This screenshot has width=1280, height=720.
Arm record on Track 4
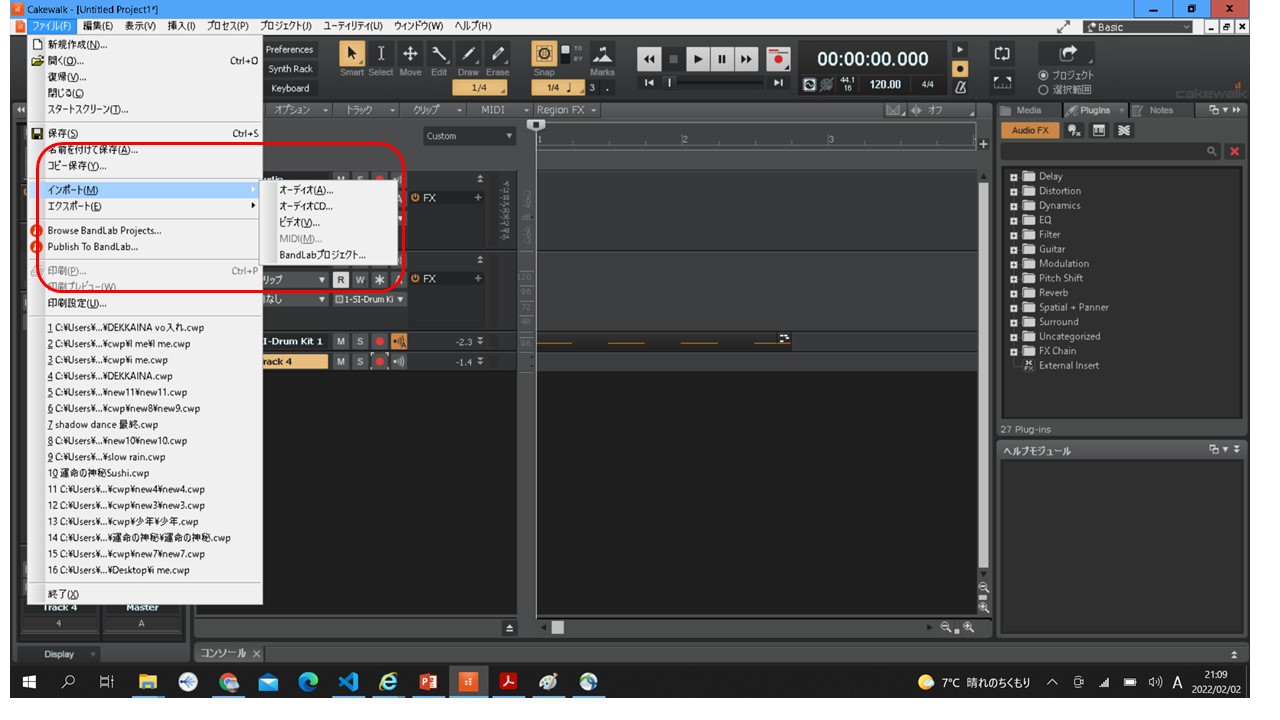(380, 361)
